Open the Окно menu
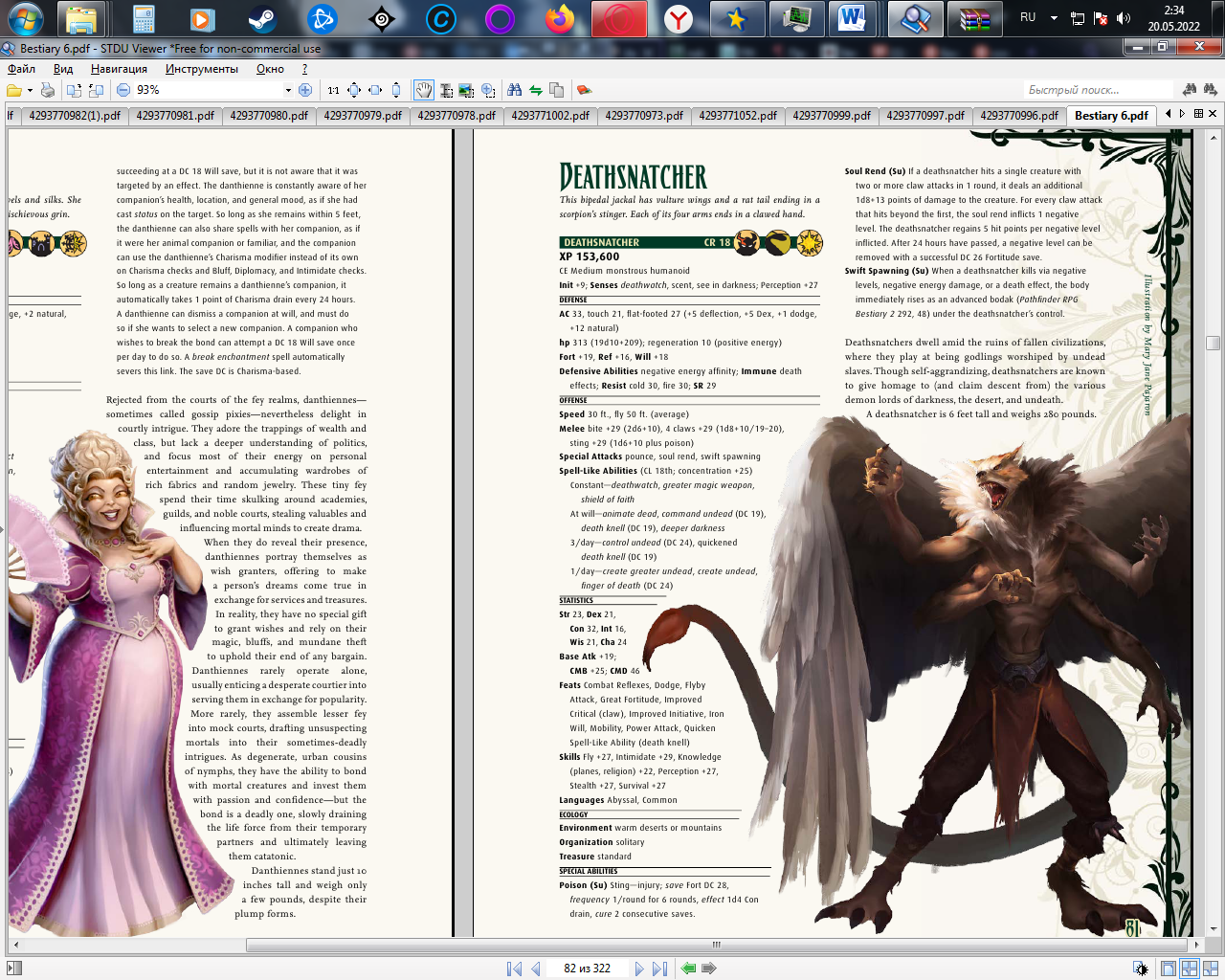Screen dimensions: 1225x980 (270, 69)
